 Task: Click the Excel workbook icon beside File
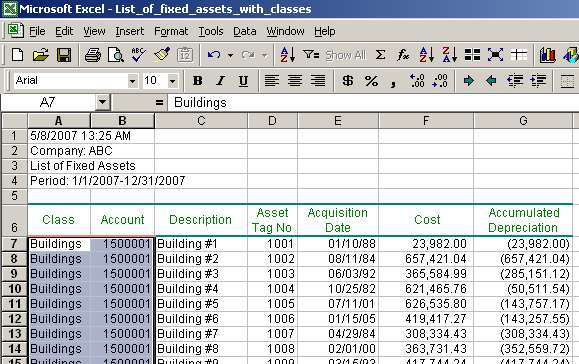click(16, 31)
